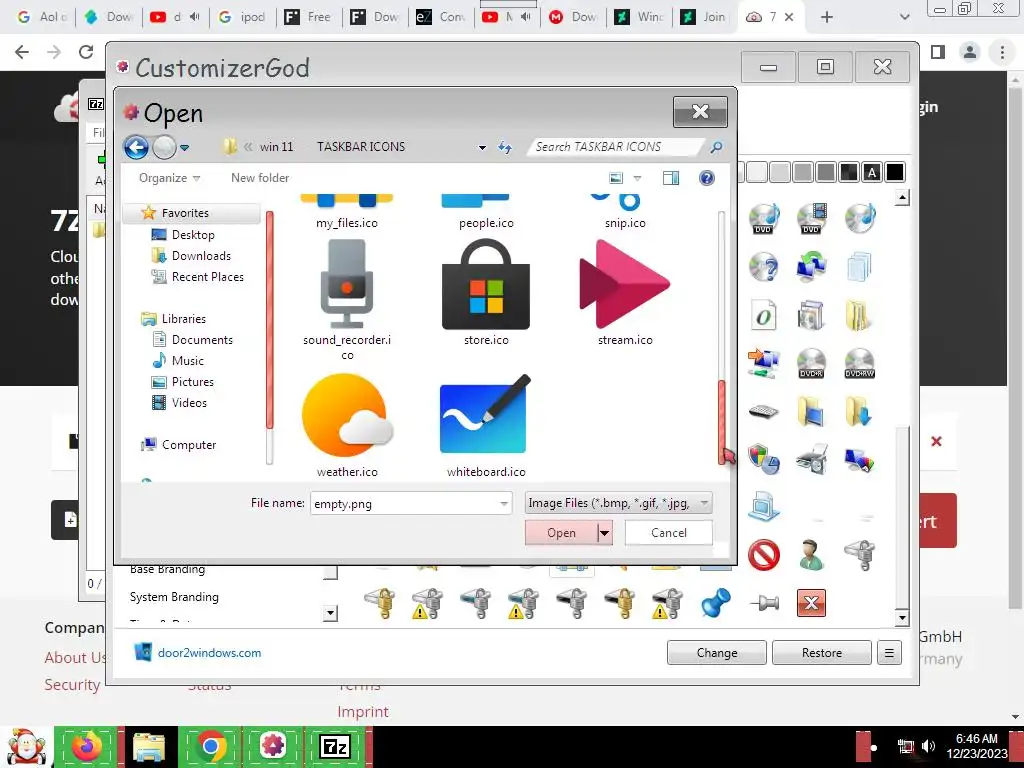
Task: Expand the Open button split arrow
Action: pos(605,533)
